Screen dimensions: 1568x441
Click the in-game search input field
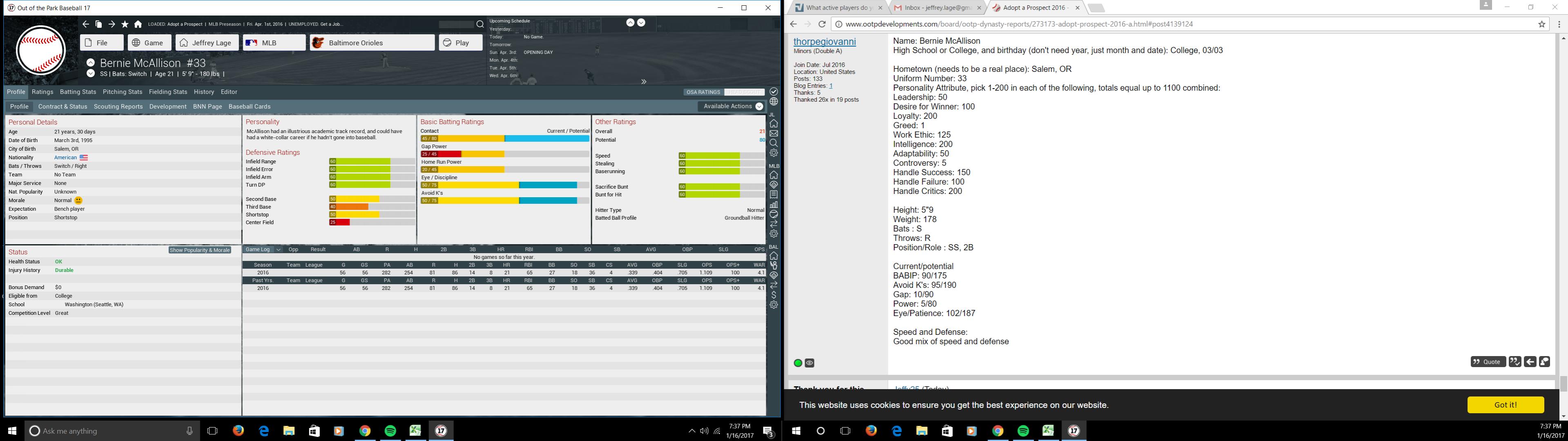click(x=456, y=24)
